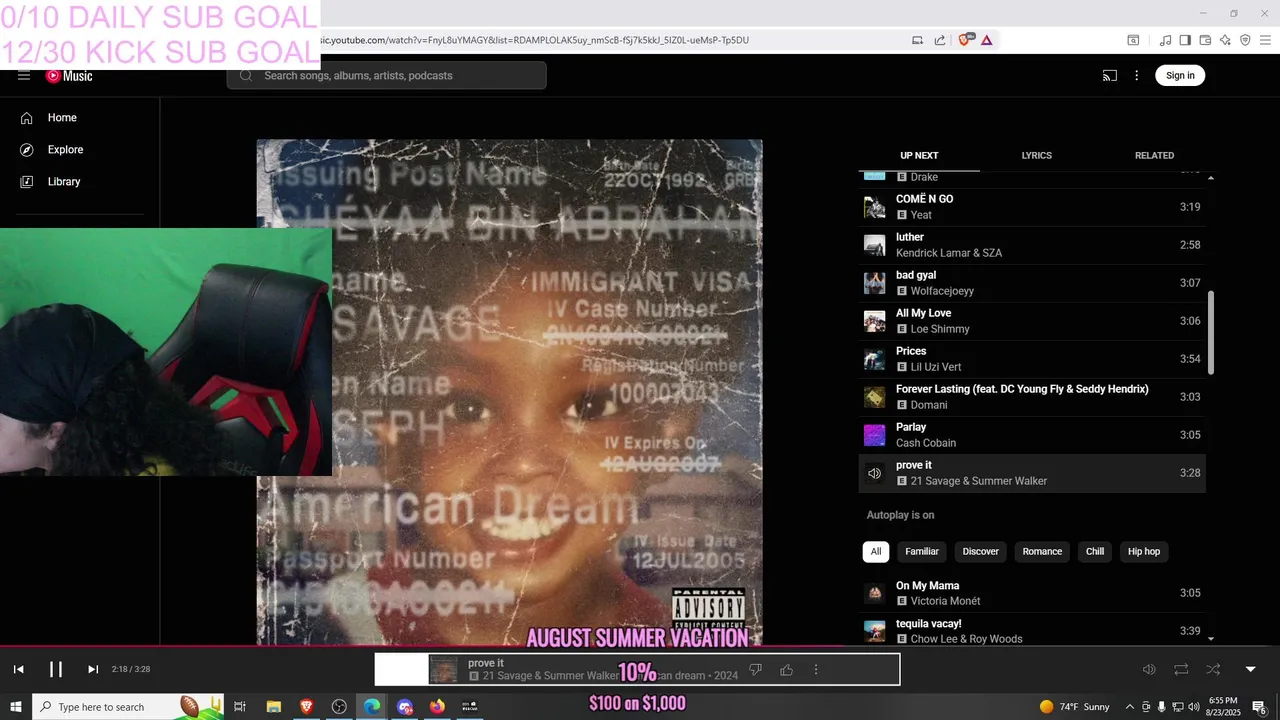1280x720 pixels.
Task: Play COMË N GO by Yeat
Action: (x=1032, y=207)
